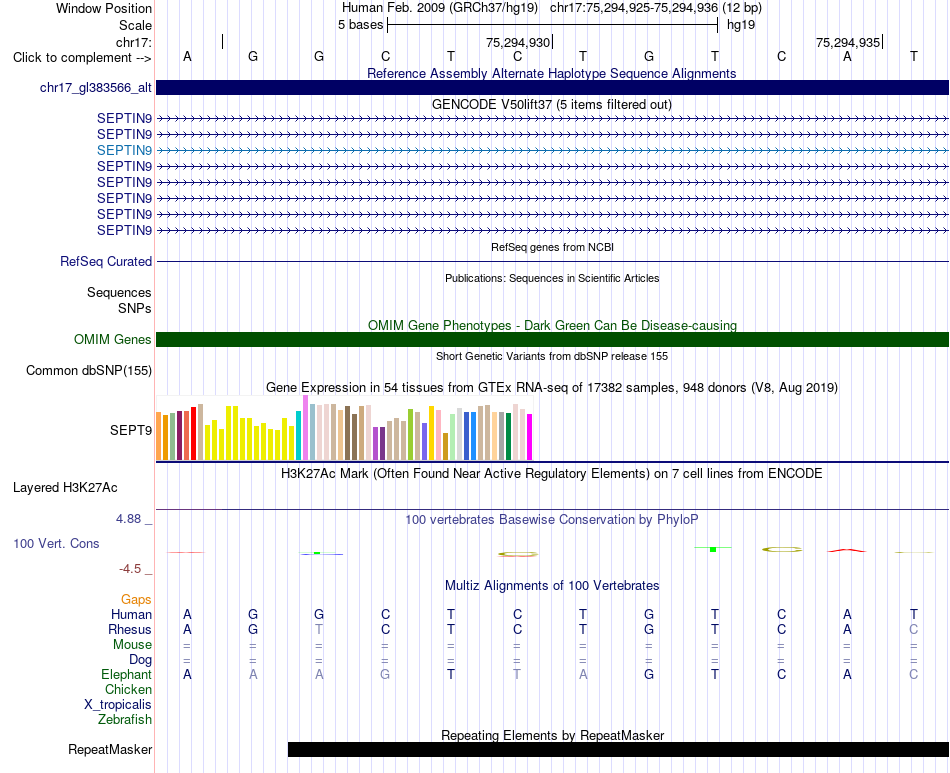Viewport: 950px width, 773px height.
Task: Click the Elephant species row label
Action: 127,674
